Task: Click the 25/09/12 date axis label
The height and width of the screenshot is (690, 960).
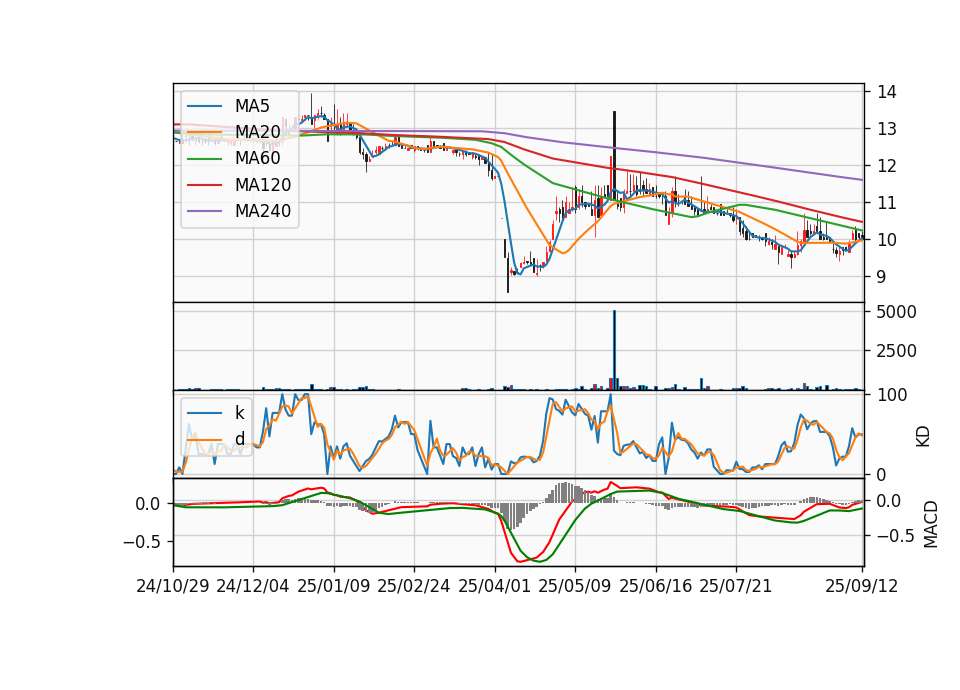Action: 862,586
